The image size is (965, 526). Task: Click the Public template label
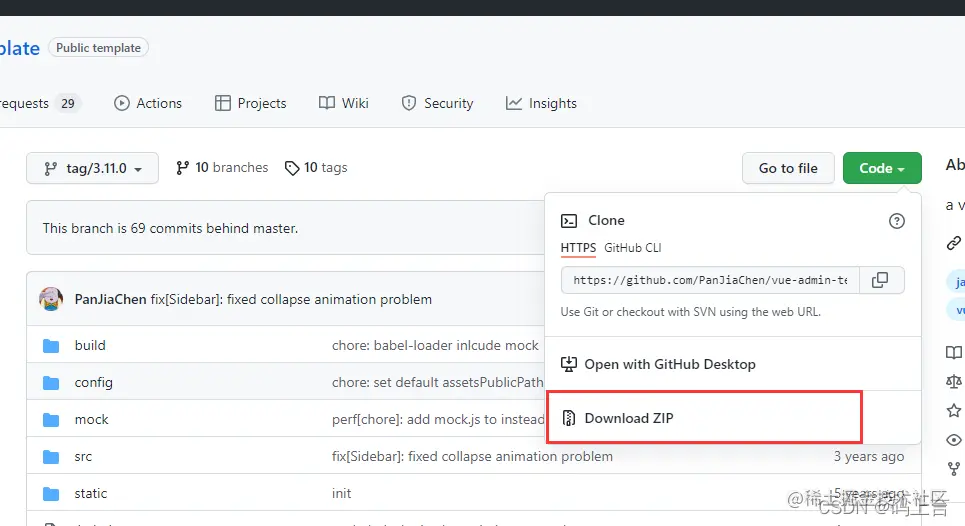(98, 48)
